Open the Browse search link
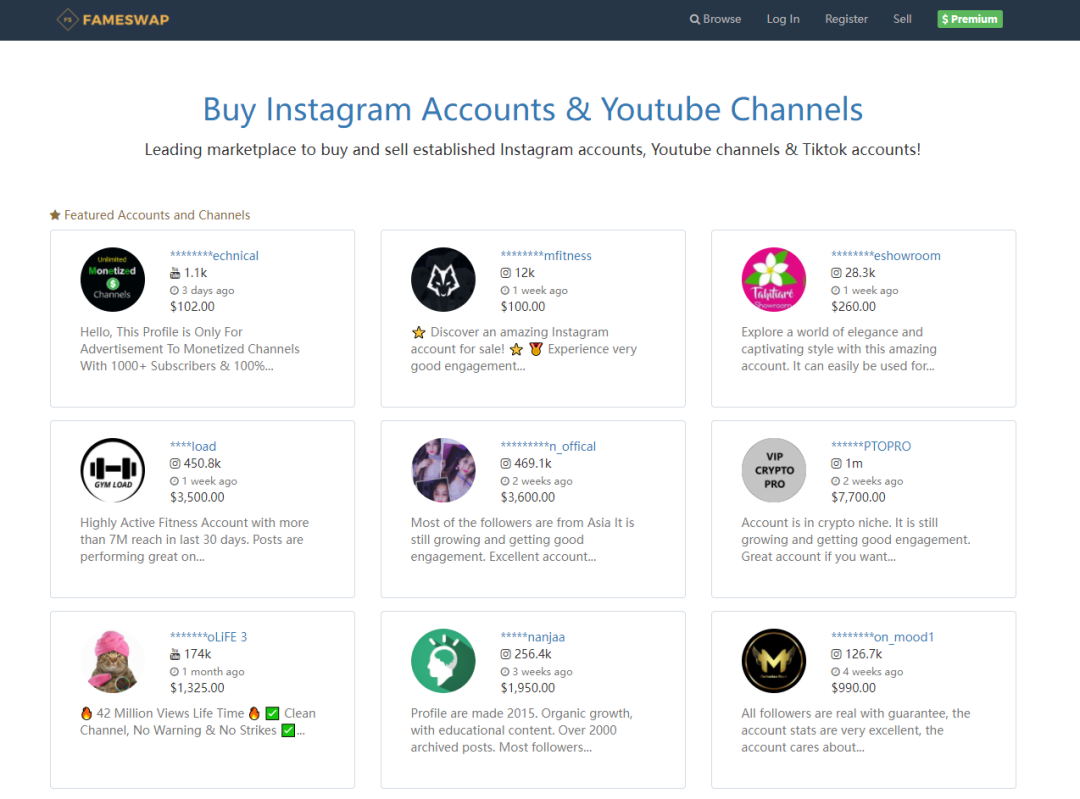The width and height of the screenshot is (1080, 799). (716, 19)
